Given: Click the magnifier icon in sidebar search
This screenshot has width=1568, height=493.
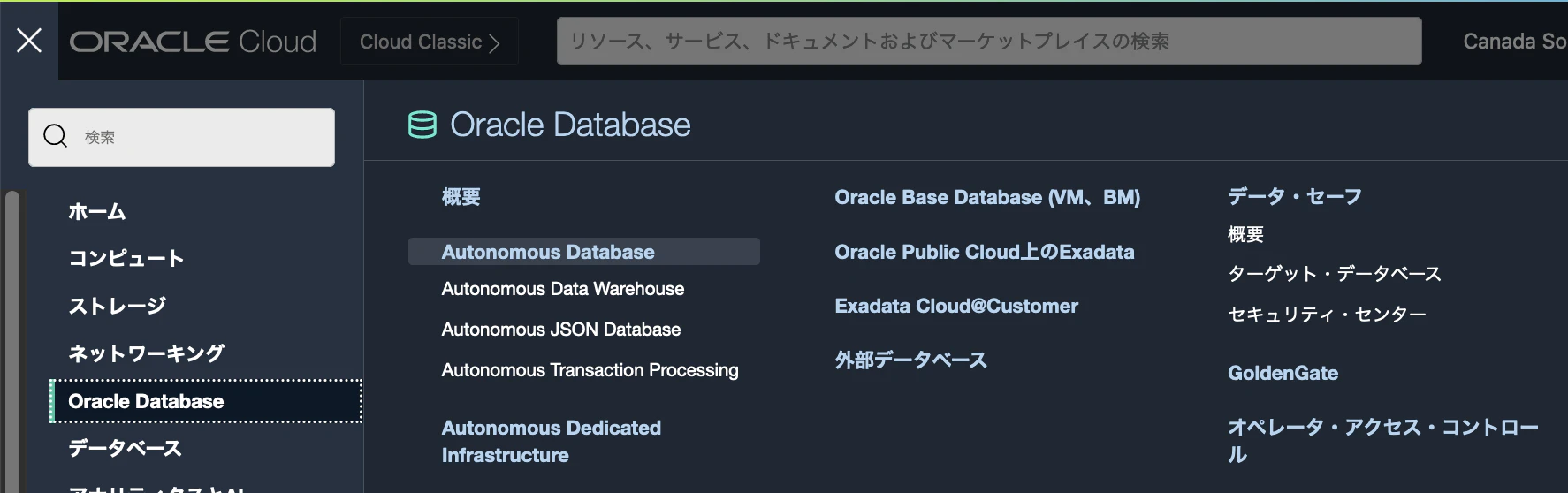Looking at the screenshot, I should click(56, 136).
